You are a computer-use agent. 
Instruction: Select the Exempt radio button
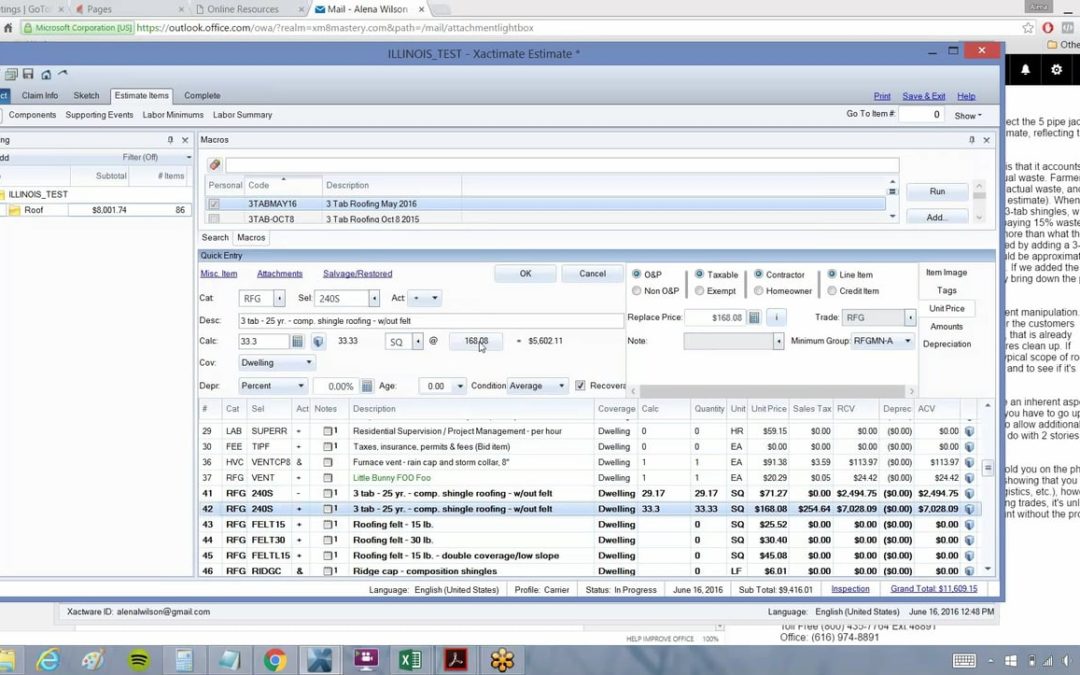[699, 291]
